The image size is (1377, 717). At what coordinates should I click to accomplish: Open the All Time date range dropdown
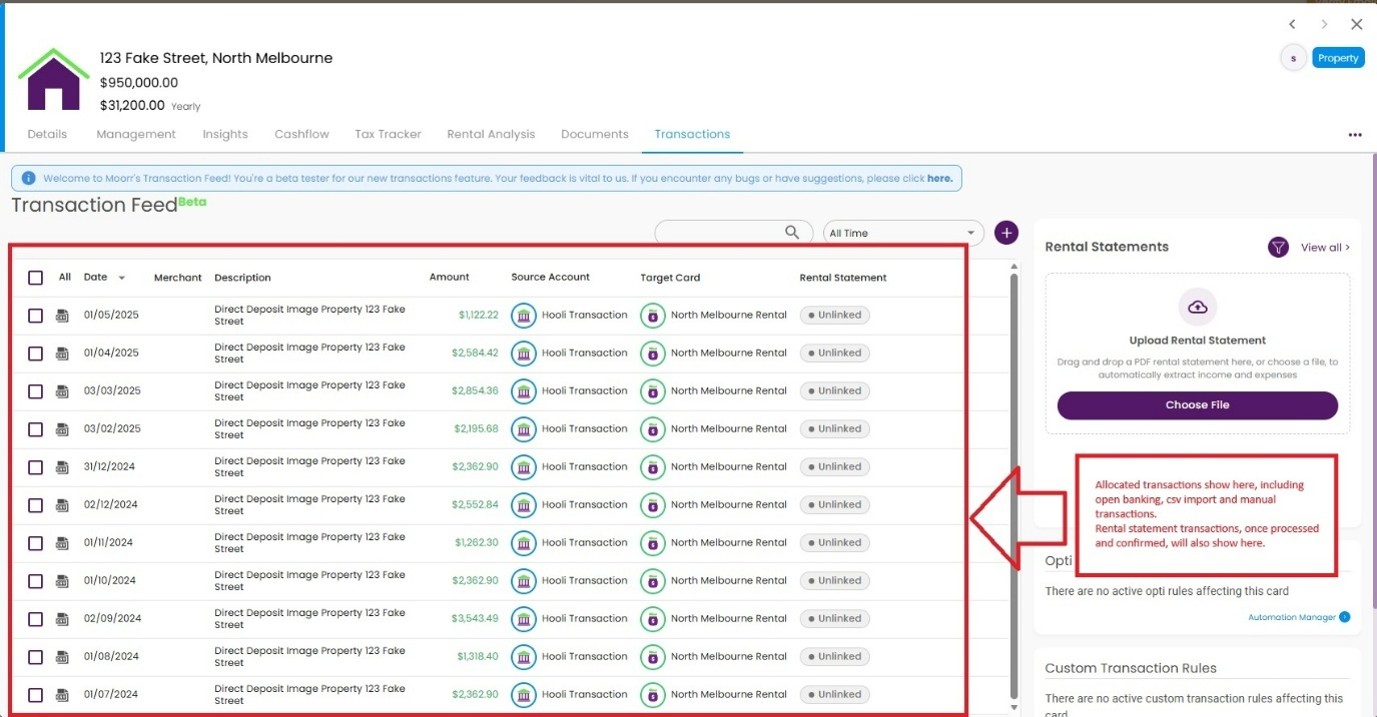(903, 233)
